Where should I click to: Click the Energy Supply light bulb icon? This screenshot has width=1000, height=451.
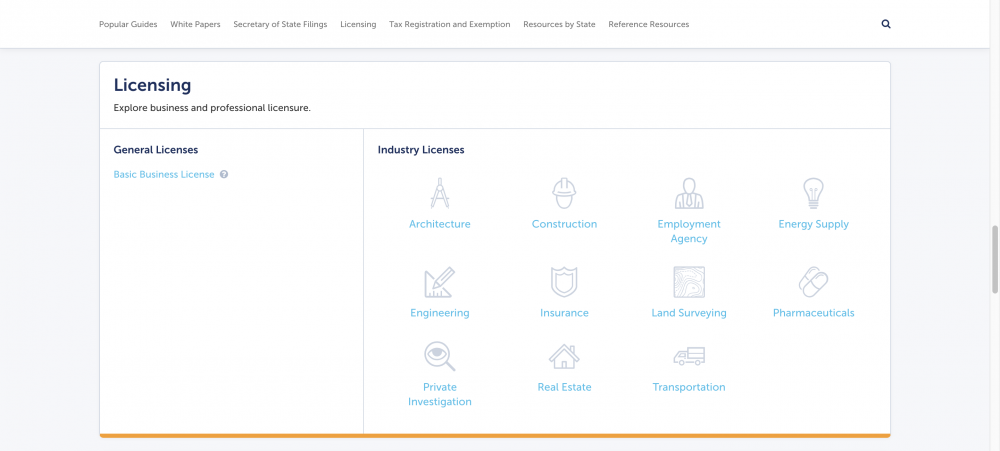[813, 193]
